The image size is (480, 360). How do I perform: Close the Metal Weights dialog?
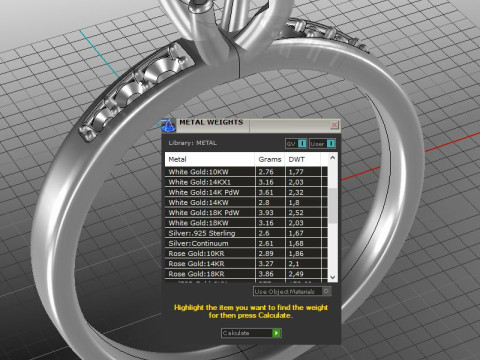tap(334, 125)
